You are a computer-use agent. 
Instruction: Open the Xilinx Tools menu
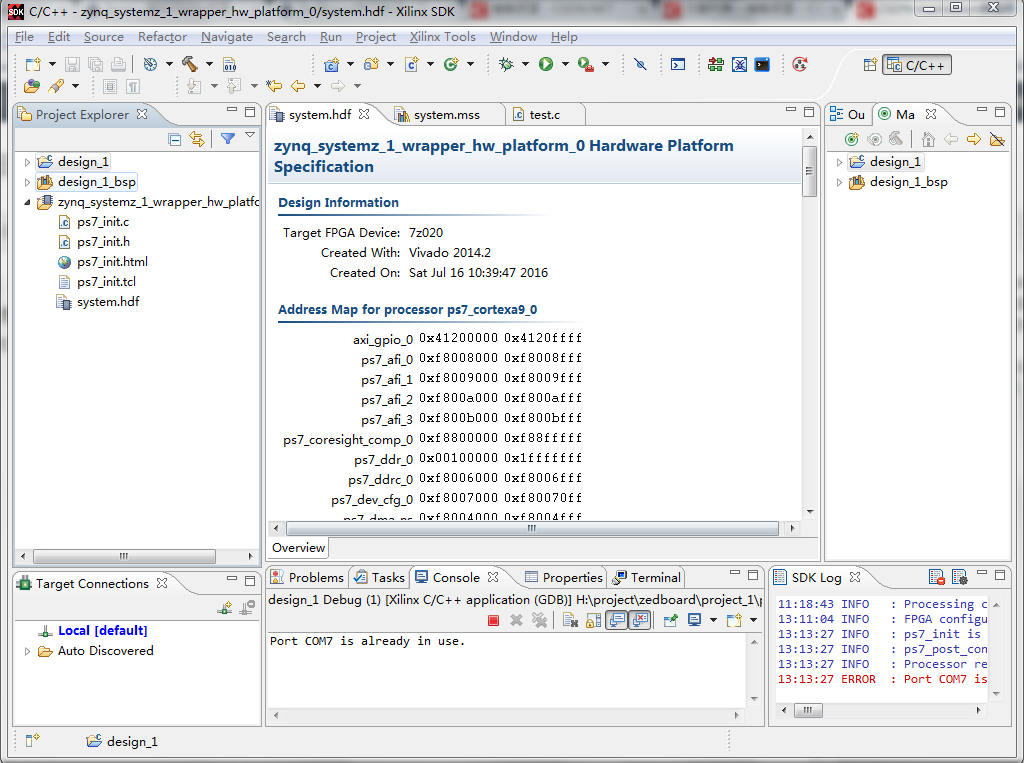point(442,37)
